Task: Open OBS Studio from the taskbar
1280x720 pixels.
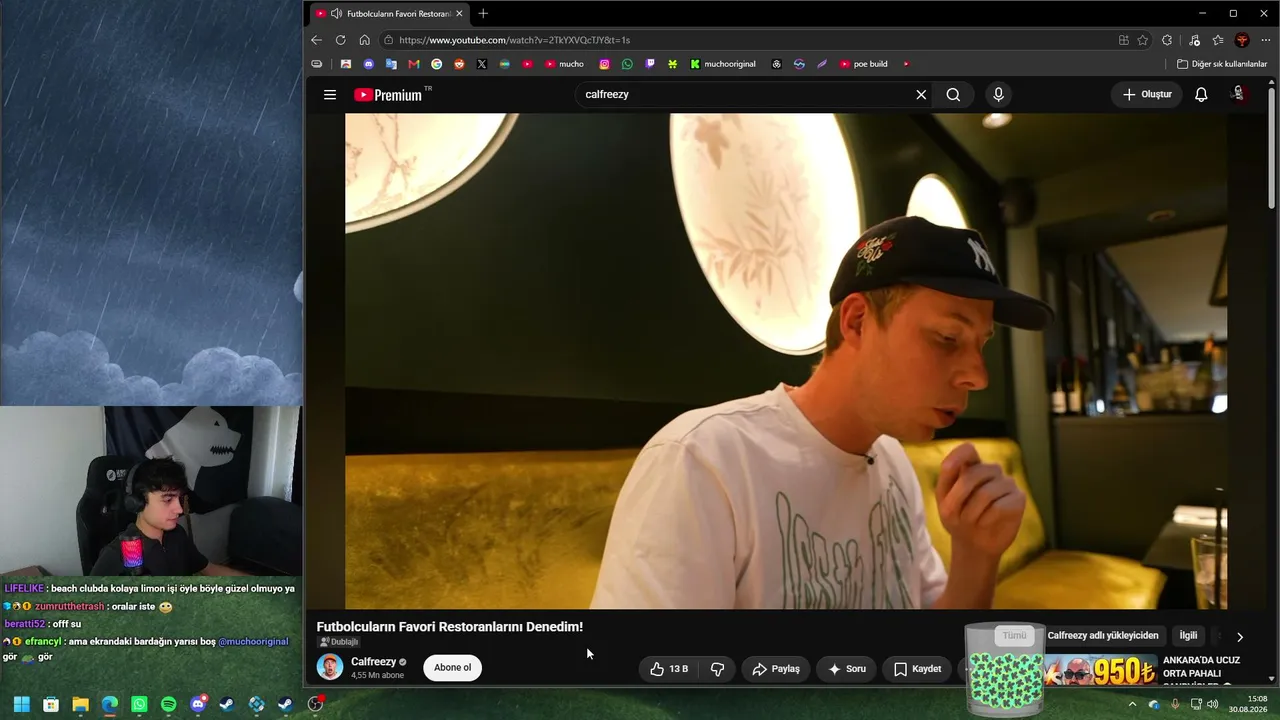Action: (315, 704)
